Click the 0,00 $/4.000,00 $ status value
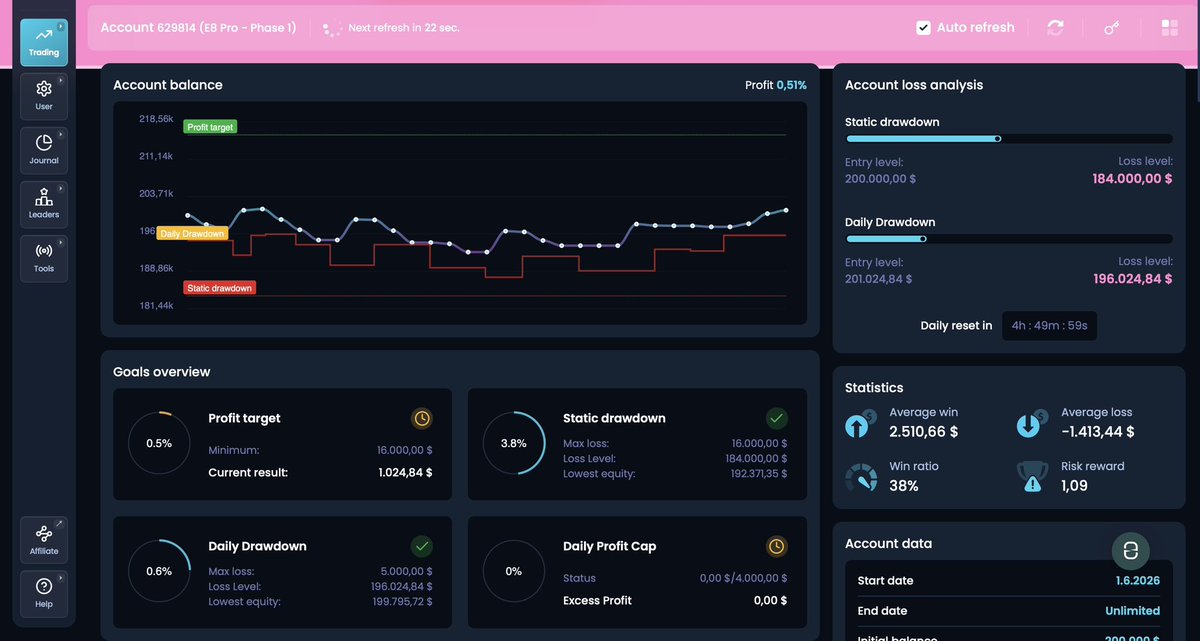This screenshot has width=1200, height=641. tap(743, 578)
